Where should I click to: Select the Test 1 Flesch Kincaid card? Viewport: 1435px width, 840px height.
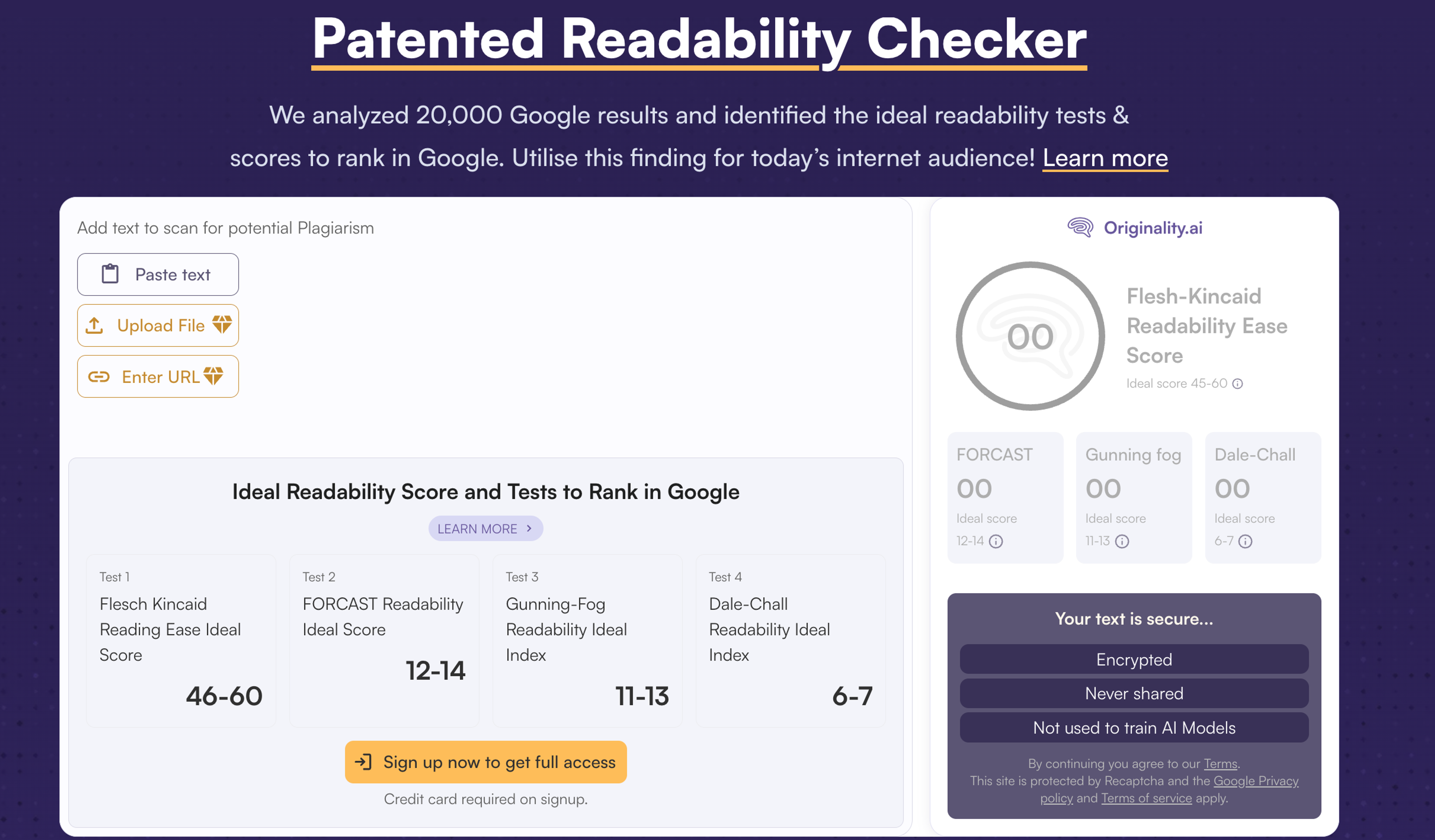(181, 641)
